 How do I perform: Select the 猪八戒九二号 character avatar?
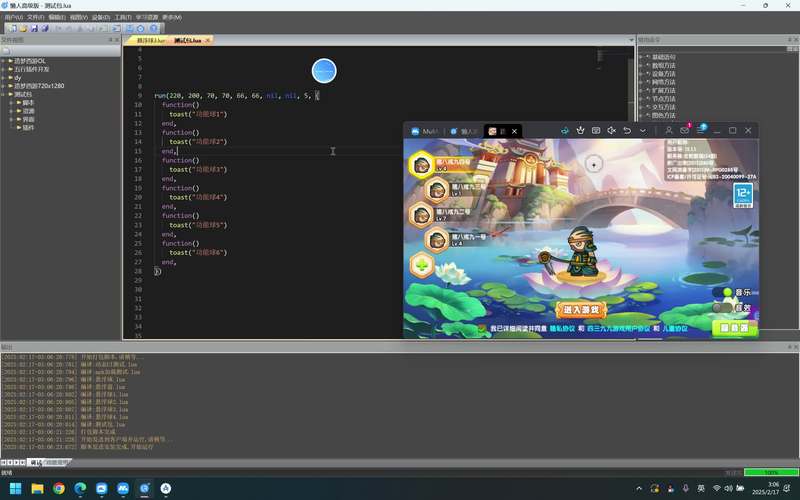tap(421, 215)
